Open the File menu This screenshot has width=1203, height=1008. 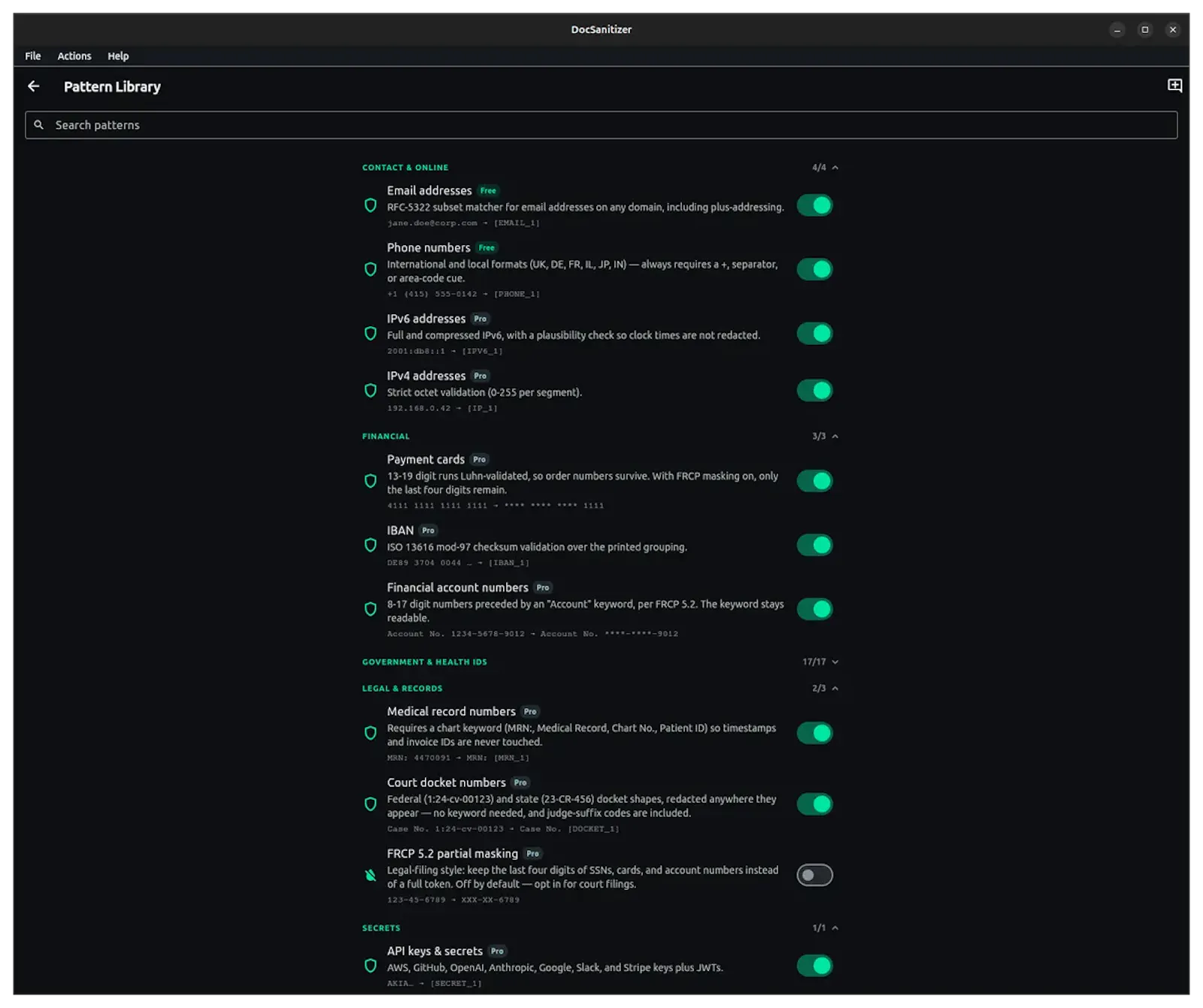[x=33, y=56]
